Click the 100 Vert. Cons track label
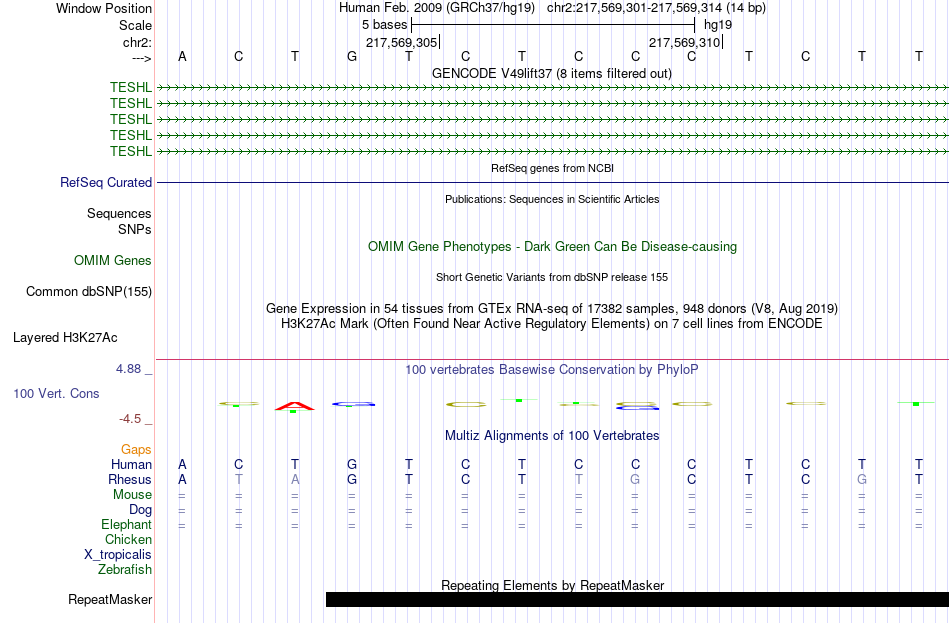950x623 pixels. pos(56,393)
